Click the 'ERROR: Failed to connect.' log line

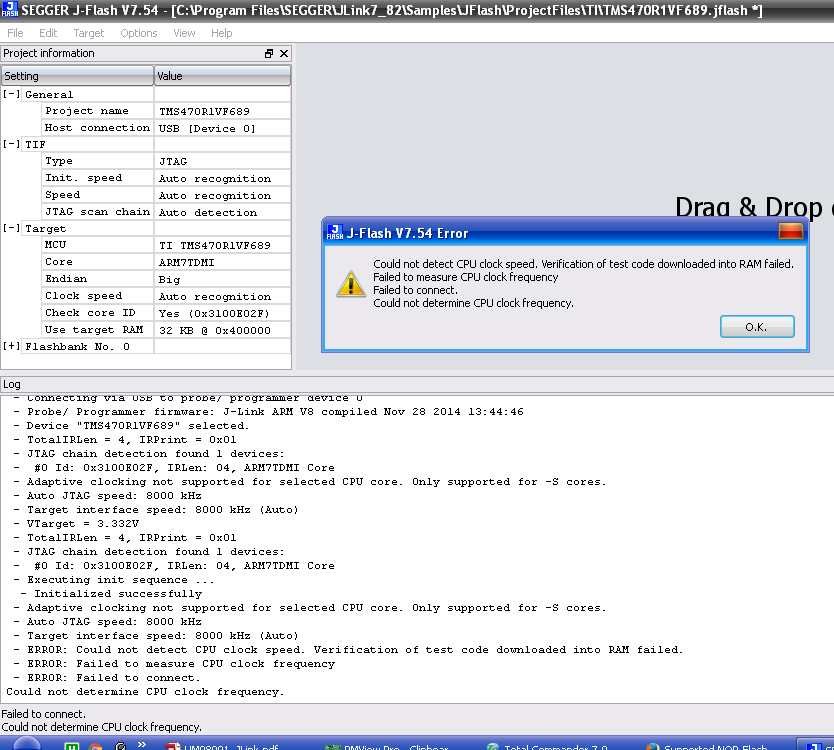click(106, 678)
